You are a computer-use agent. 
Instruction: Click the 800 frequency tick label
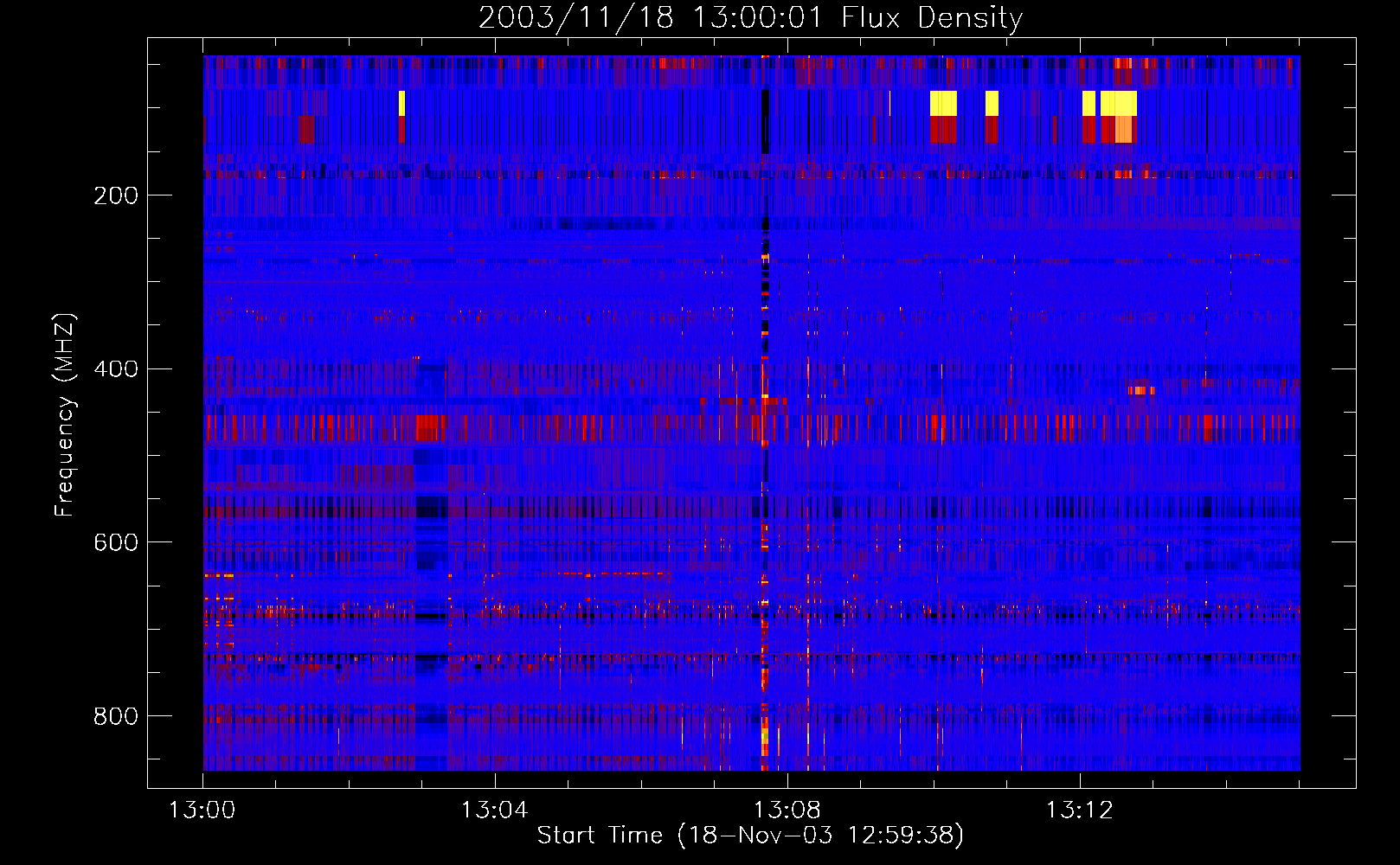(116, 716)
